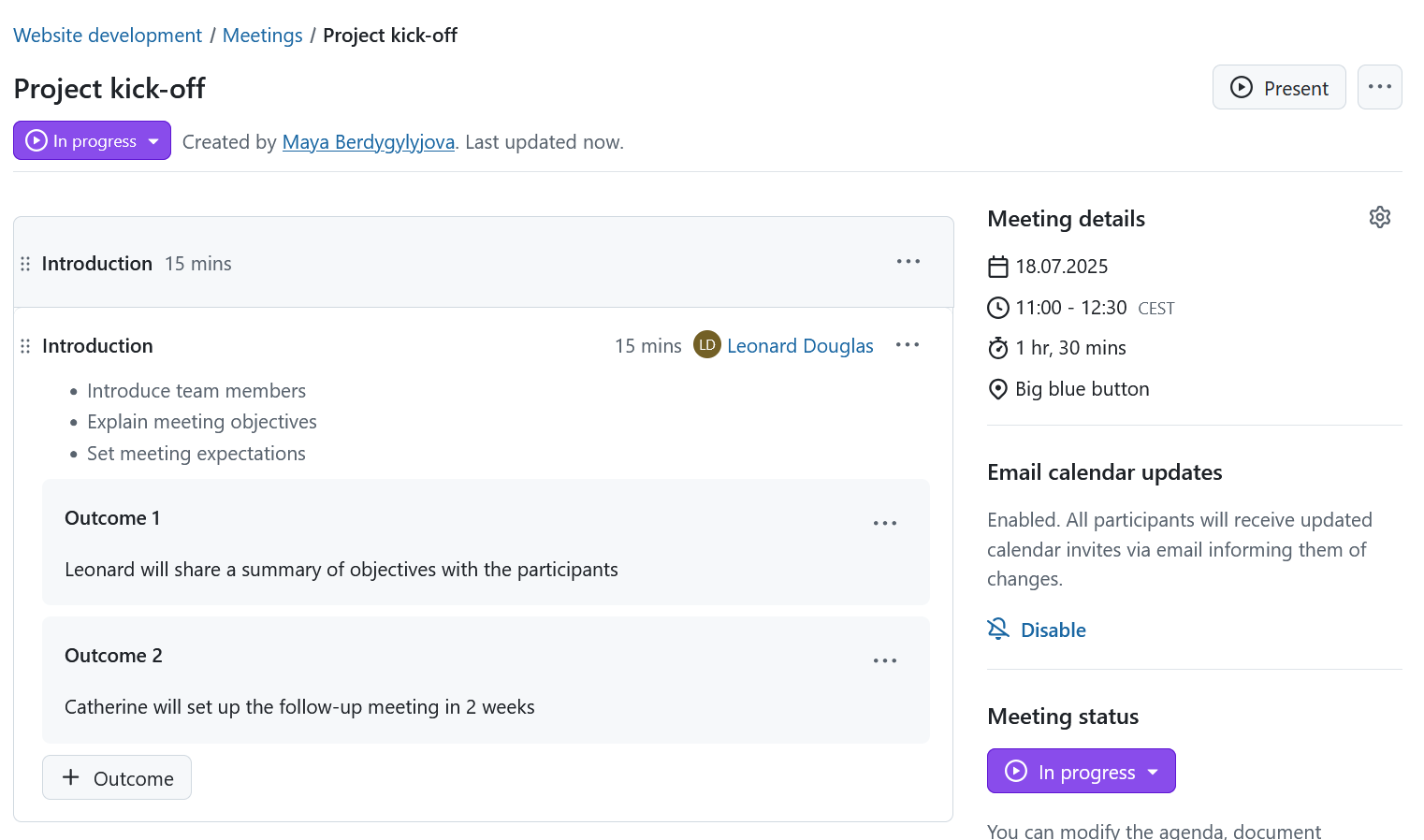Disable email calendar updates
Viewport: 1424px width, 840px height.
point(1051,630)
